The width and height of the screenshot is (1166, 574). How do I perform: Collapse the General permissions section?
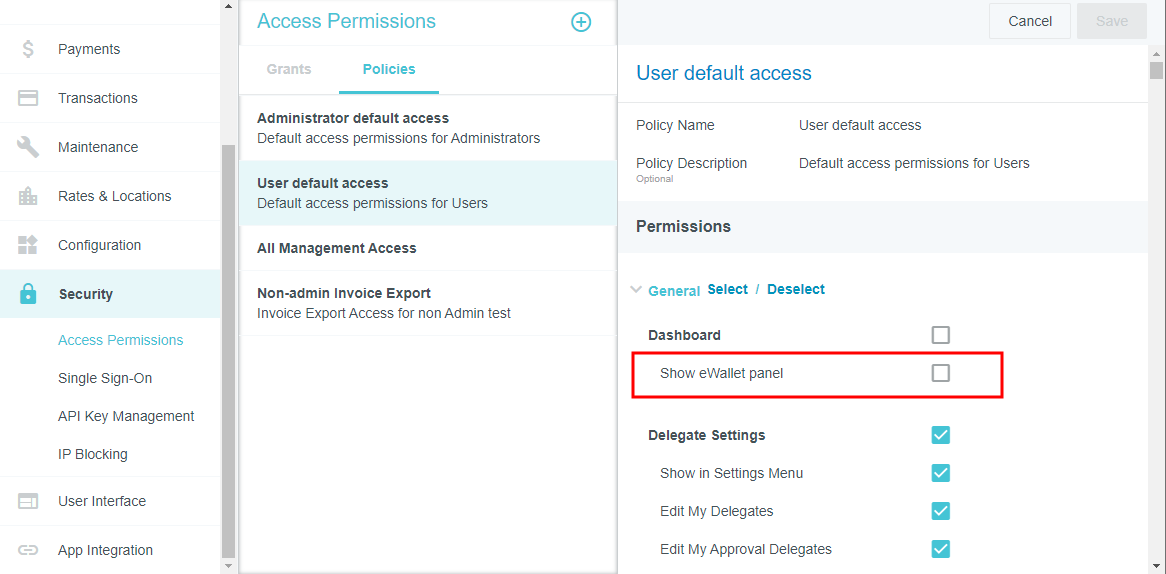[x=636, y=290]
